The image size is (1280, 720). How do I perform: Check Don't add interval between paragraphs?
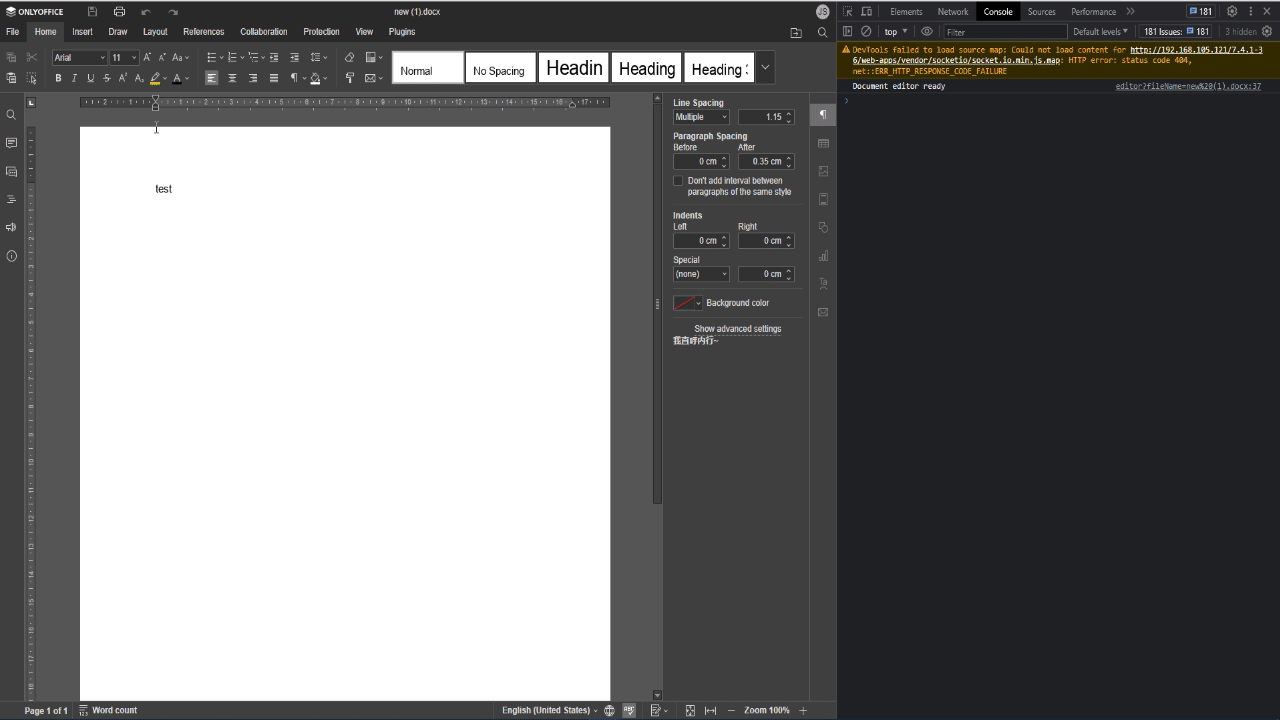coord(678,181)
